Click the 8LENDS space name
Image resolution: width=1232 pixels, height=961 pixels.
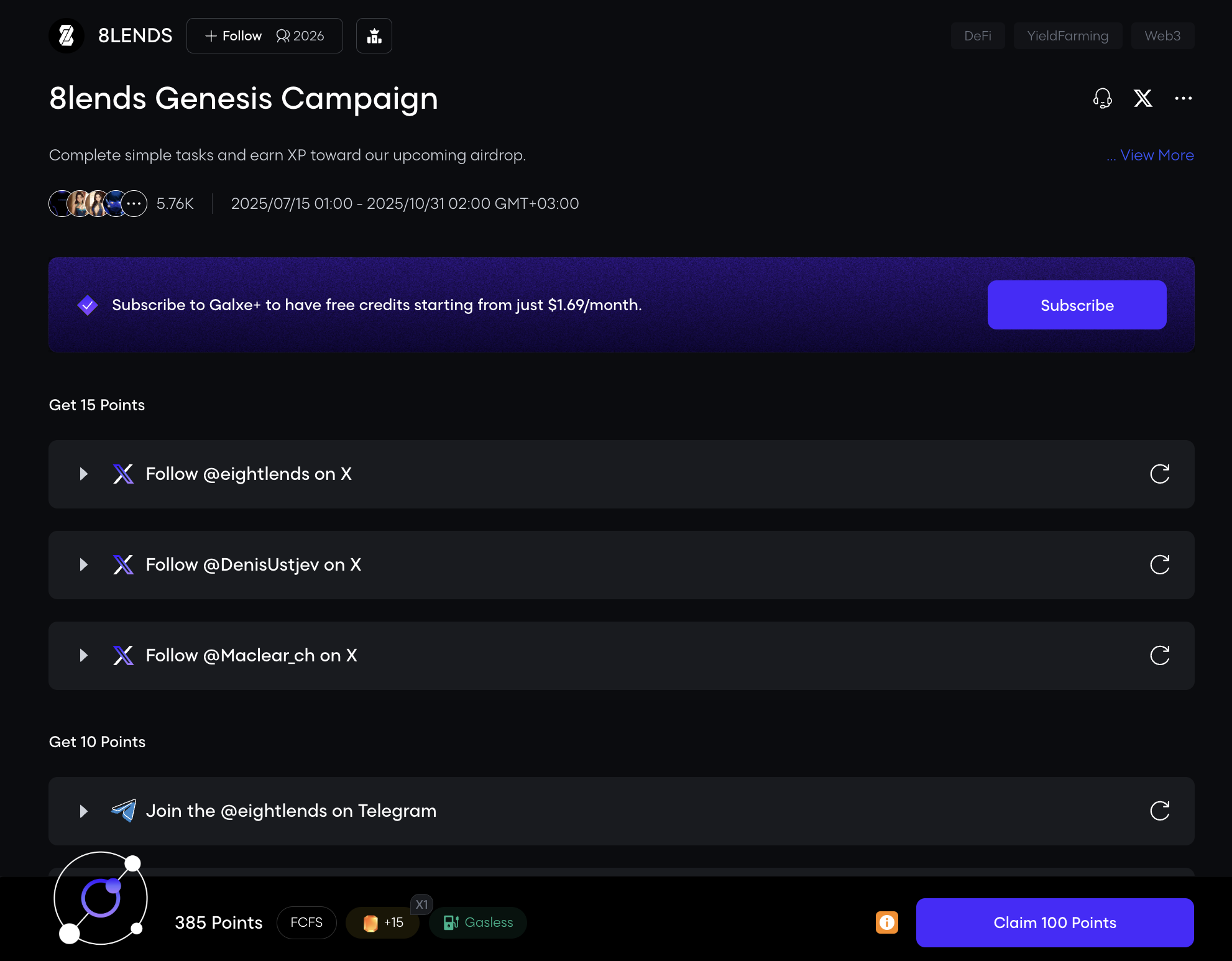tap(135, 35)
